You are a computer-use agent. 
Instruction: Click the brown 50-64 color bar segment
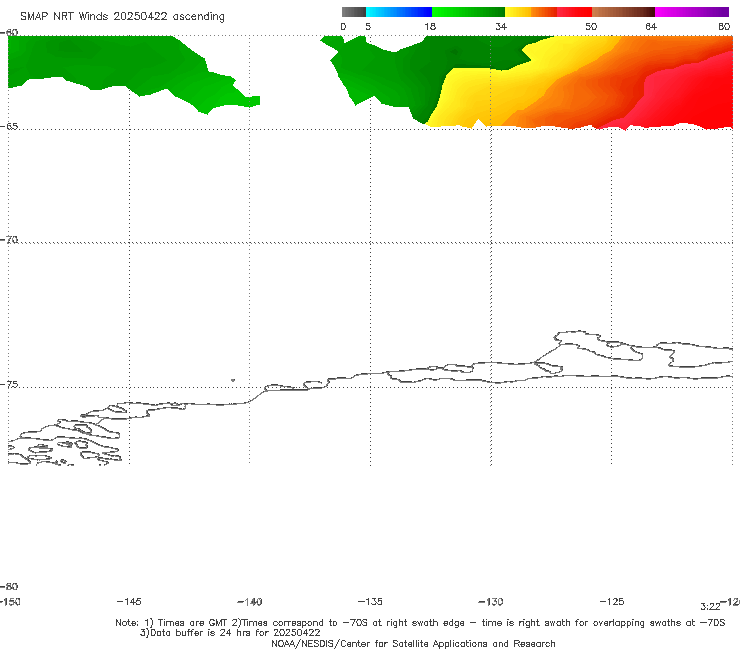pyautogui.click(x=623, y=12)
